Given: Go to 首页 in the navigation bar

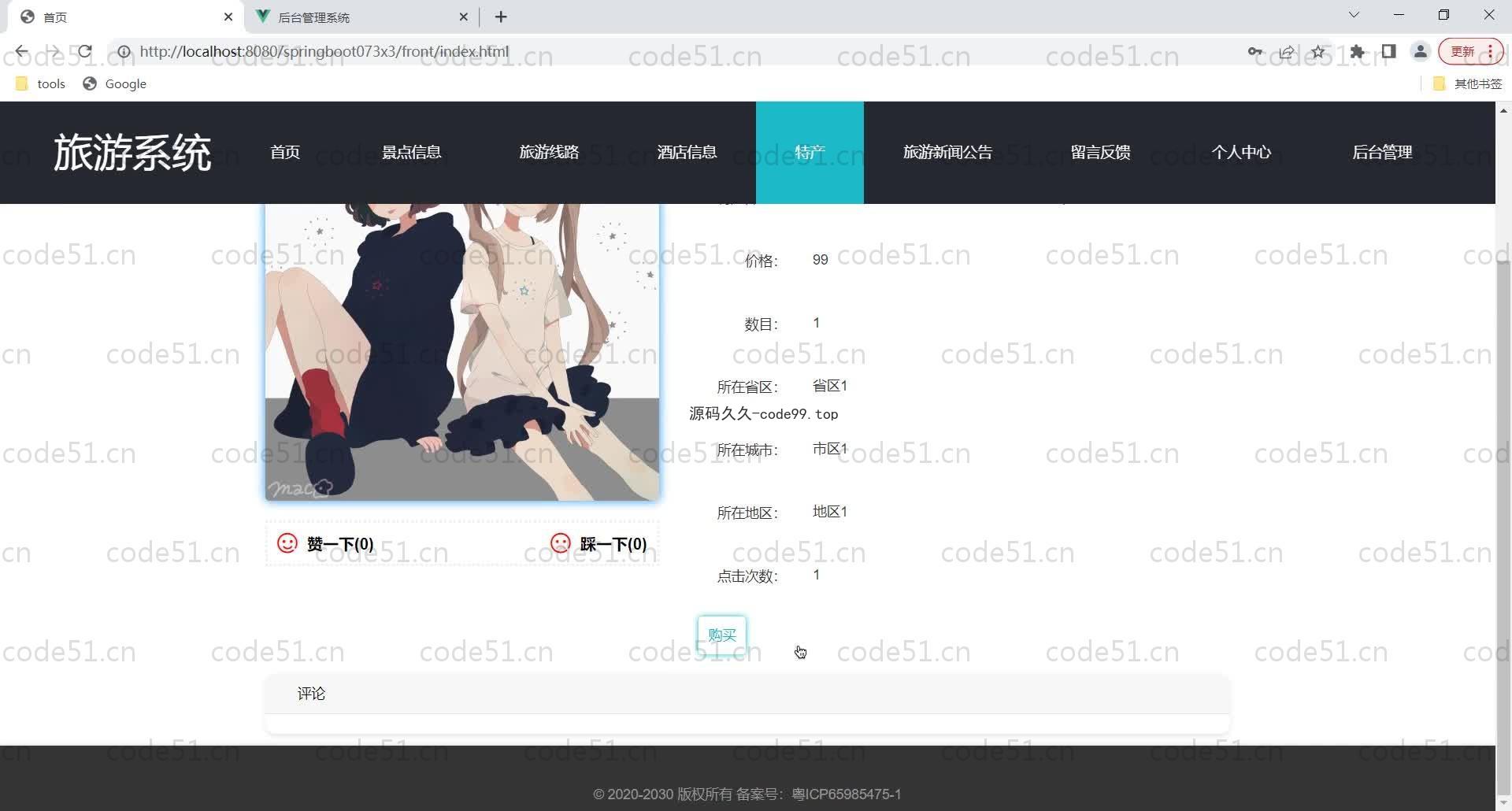Looking at the screenshot, I should pyautogui.click(x=285, y=152).
